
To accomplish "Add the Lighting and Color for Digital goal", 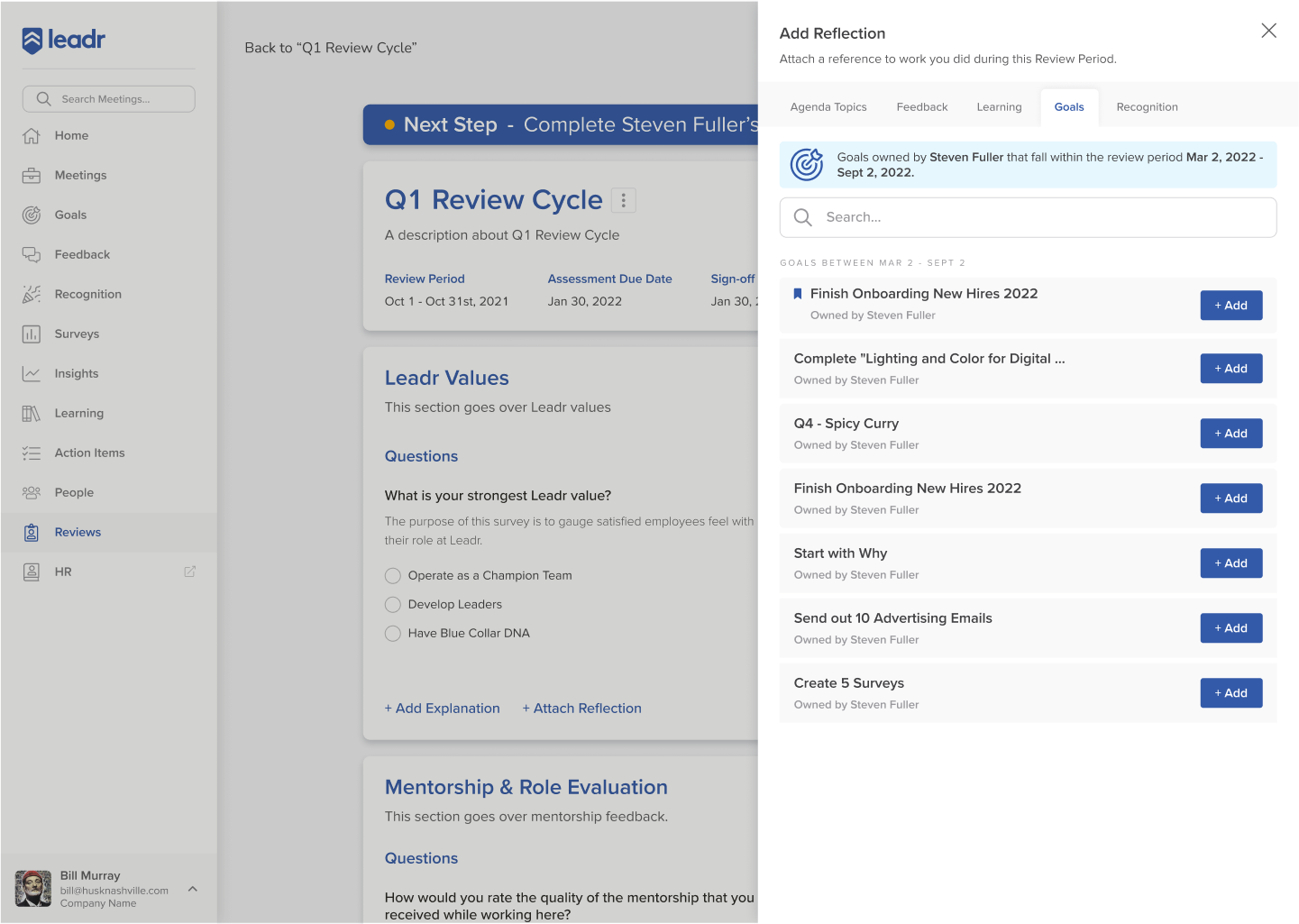I will coord(1231,369).
